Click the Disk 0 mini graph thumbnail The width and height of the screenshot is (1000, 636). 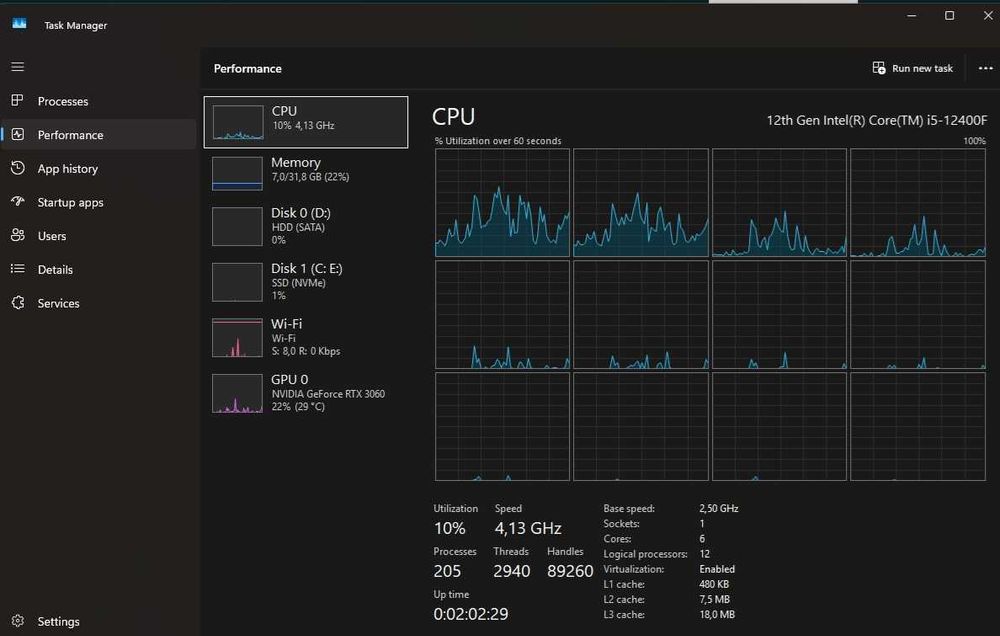[x=237, y=226]
